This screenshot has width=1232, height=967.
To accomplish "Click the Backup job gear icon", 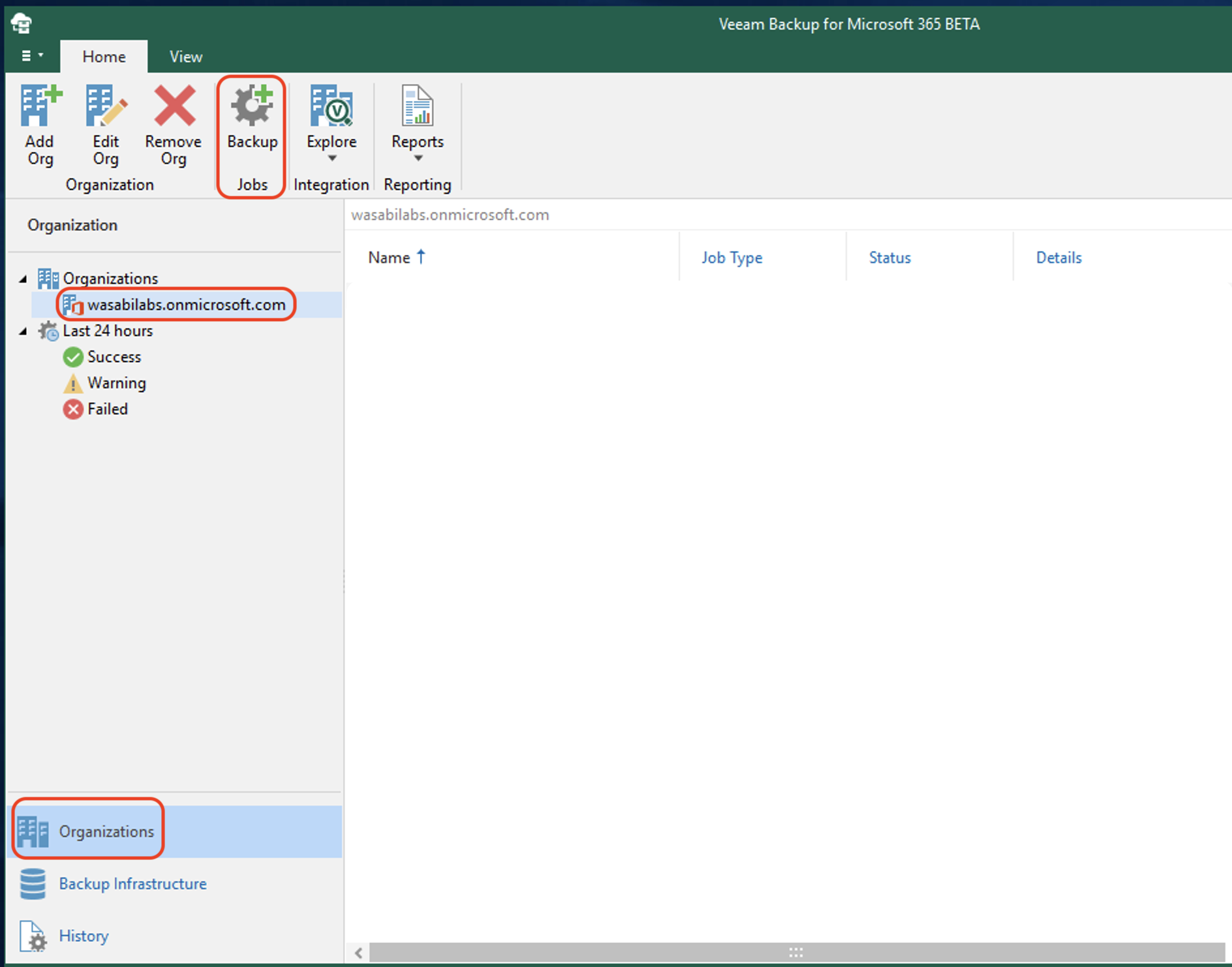I will [252, 106].
